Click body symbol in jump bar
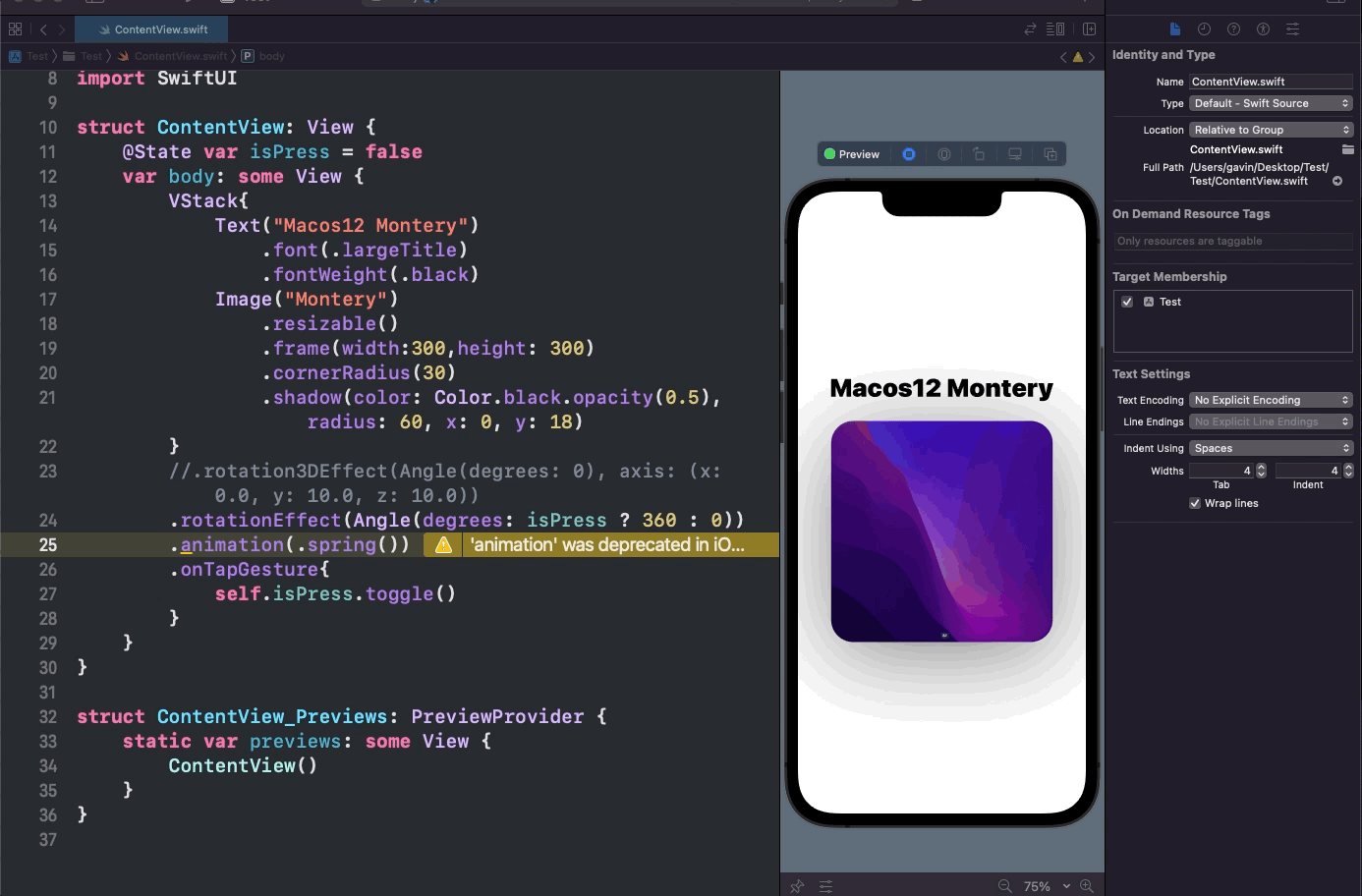 coord(263,57)
